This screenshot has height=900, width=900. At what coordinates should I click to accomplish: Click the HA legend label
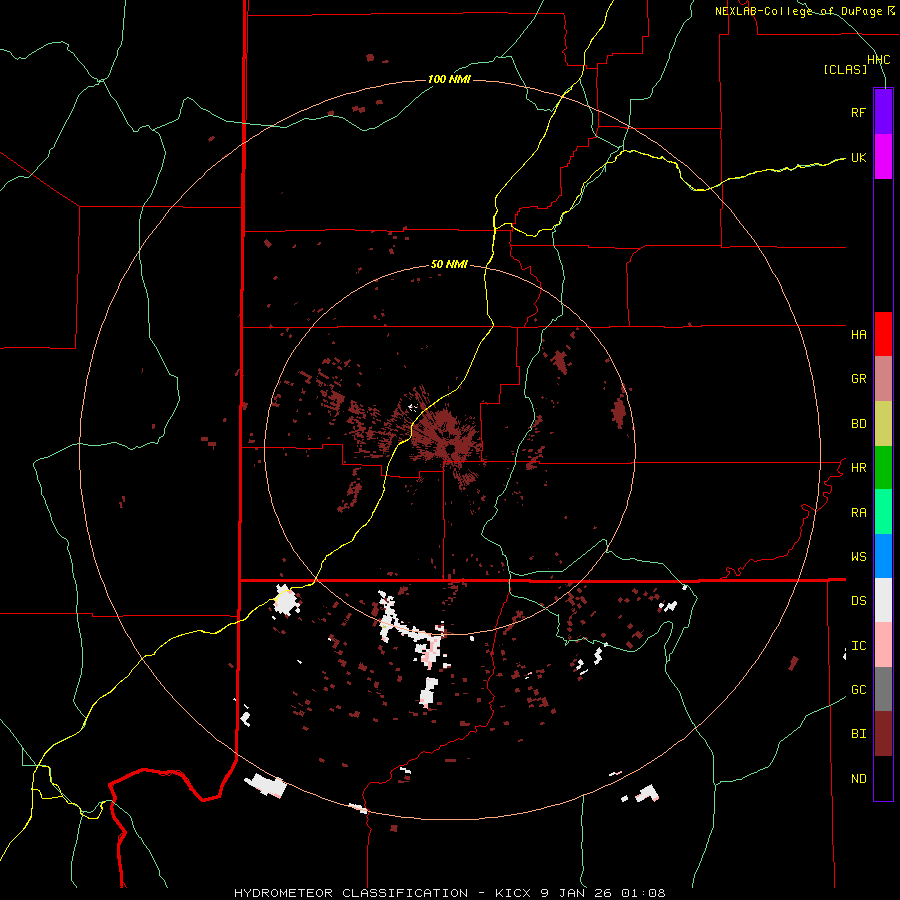coord(859,335)
